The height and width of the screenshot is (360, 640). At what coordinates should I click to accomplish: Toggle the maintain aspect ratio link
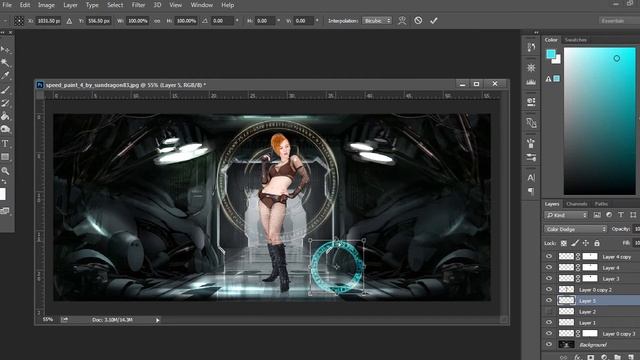pos(157,21)
